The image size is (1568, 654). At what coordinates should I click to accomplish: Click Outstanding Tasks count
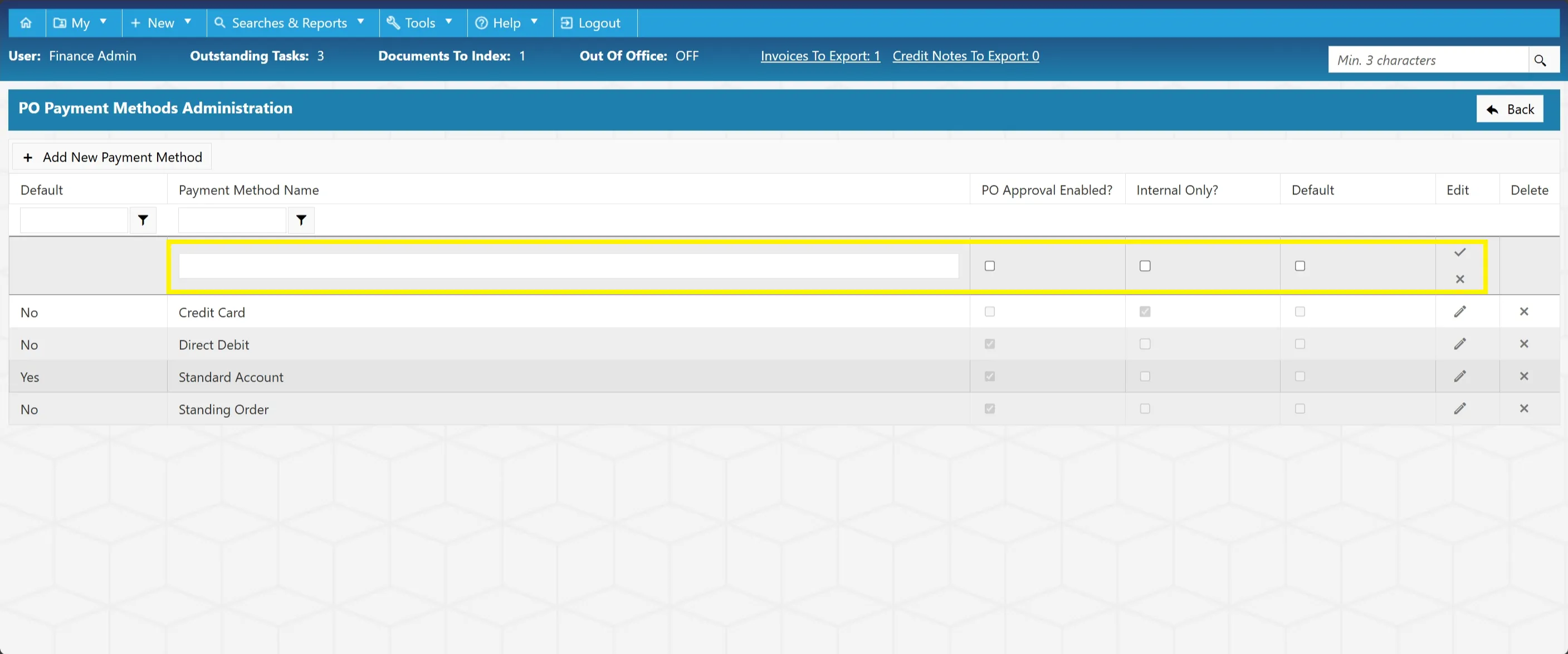[320, 56]
